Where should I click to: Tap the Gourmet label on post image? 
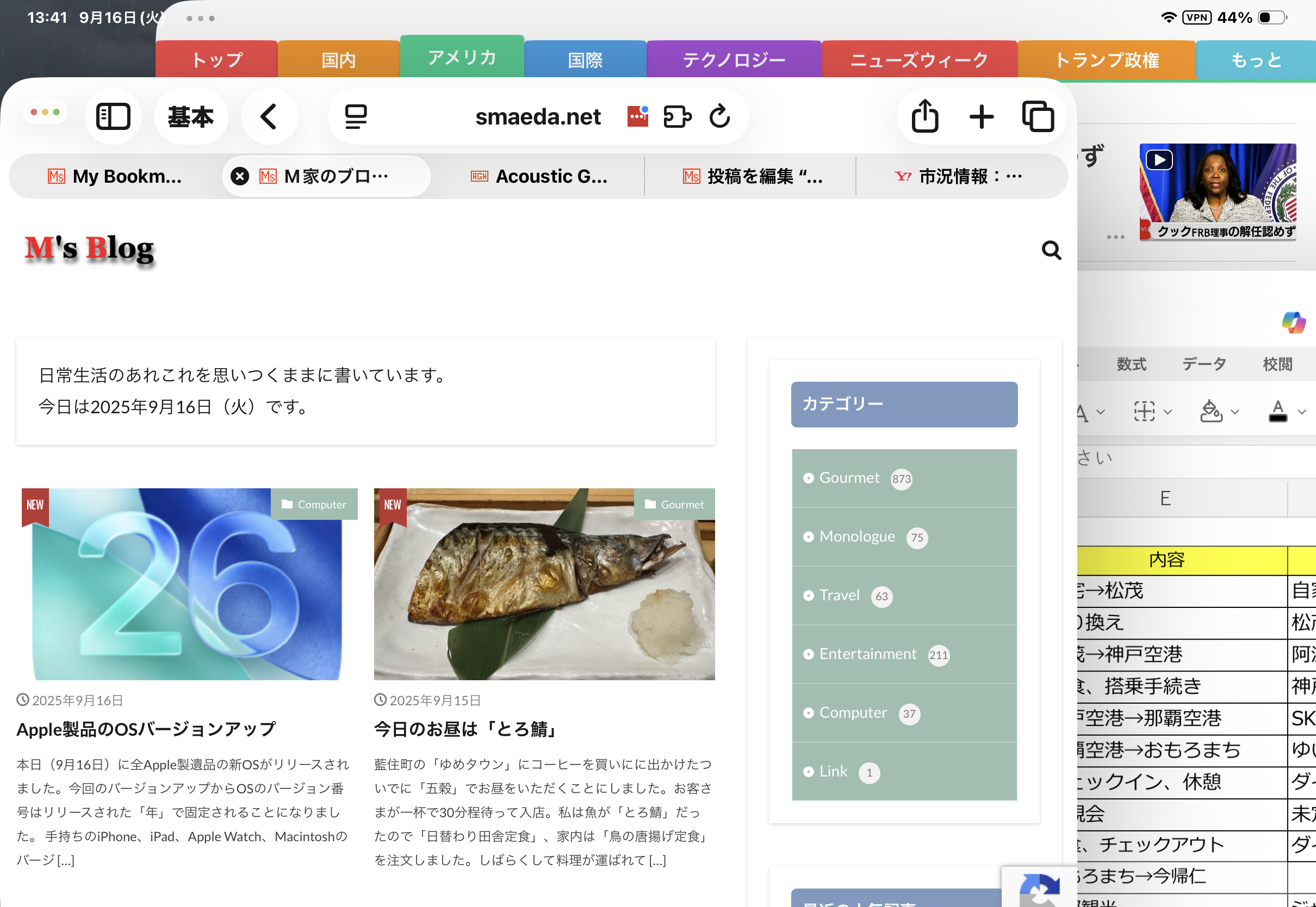click(x=674, y=504)
